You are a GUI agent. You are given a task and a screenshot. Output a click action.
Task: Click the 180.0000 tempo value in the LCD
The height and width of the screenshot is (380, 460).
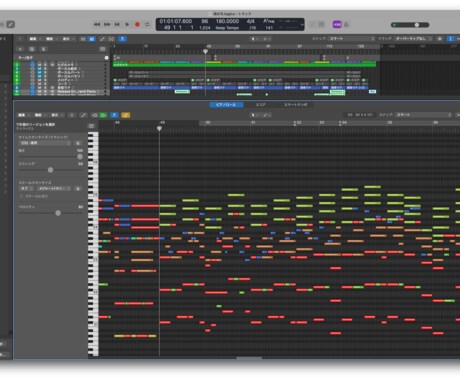click(x=227, y=21)
